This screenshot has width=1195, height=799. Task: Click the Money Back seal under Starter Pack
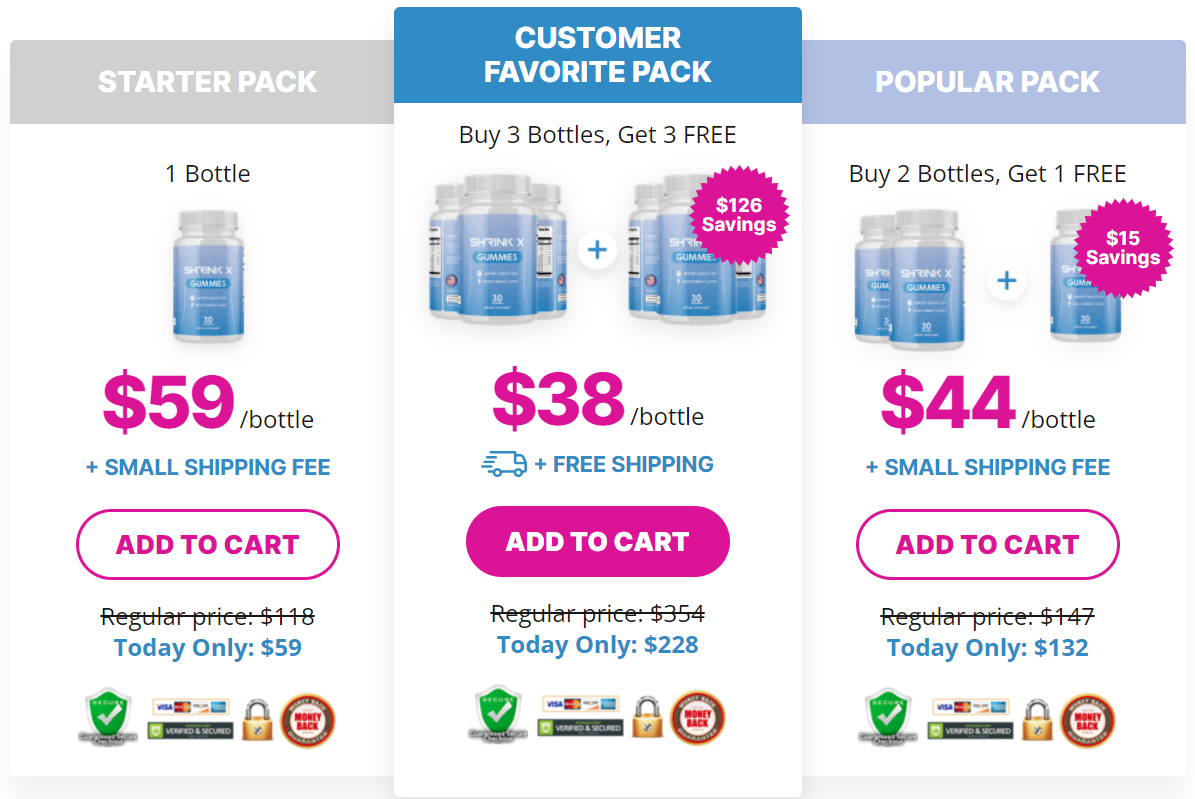307,717
